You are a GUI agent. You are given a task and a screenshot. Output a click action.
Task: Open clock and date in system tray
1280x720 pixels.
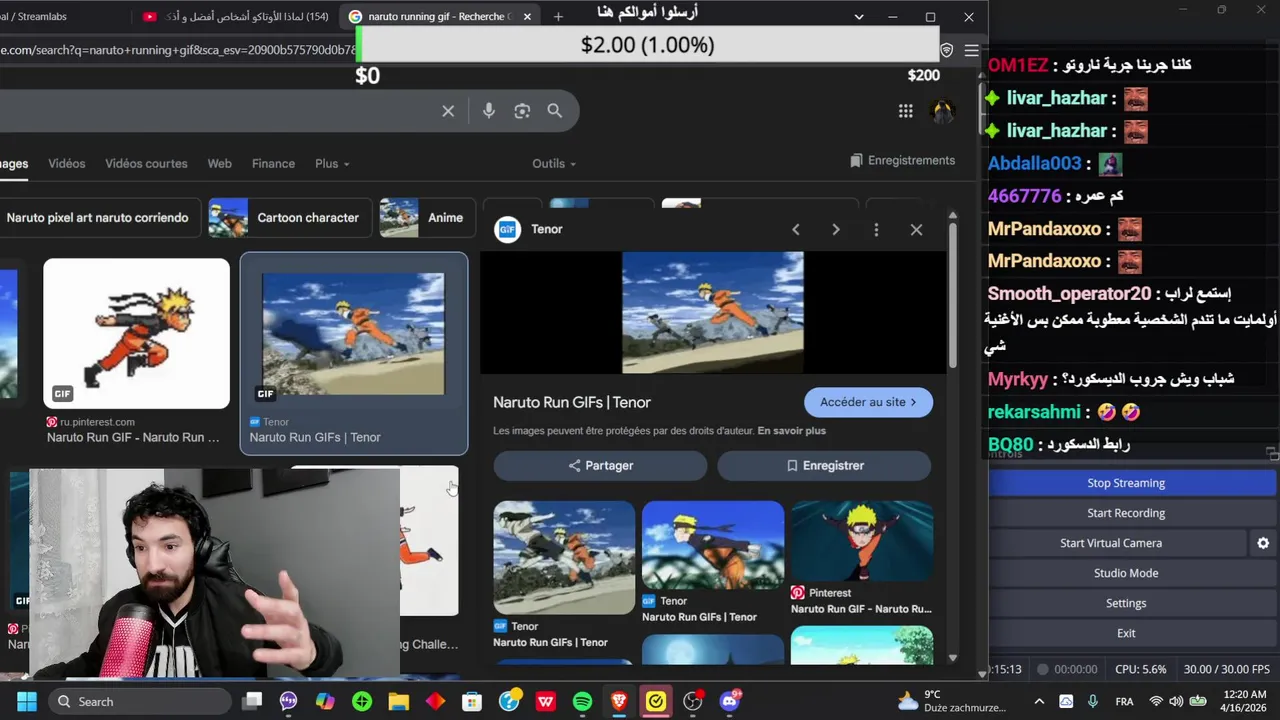point(1244,701)
